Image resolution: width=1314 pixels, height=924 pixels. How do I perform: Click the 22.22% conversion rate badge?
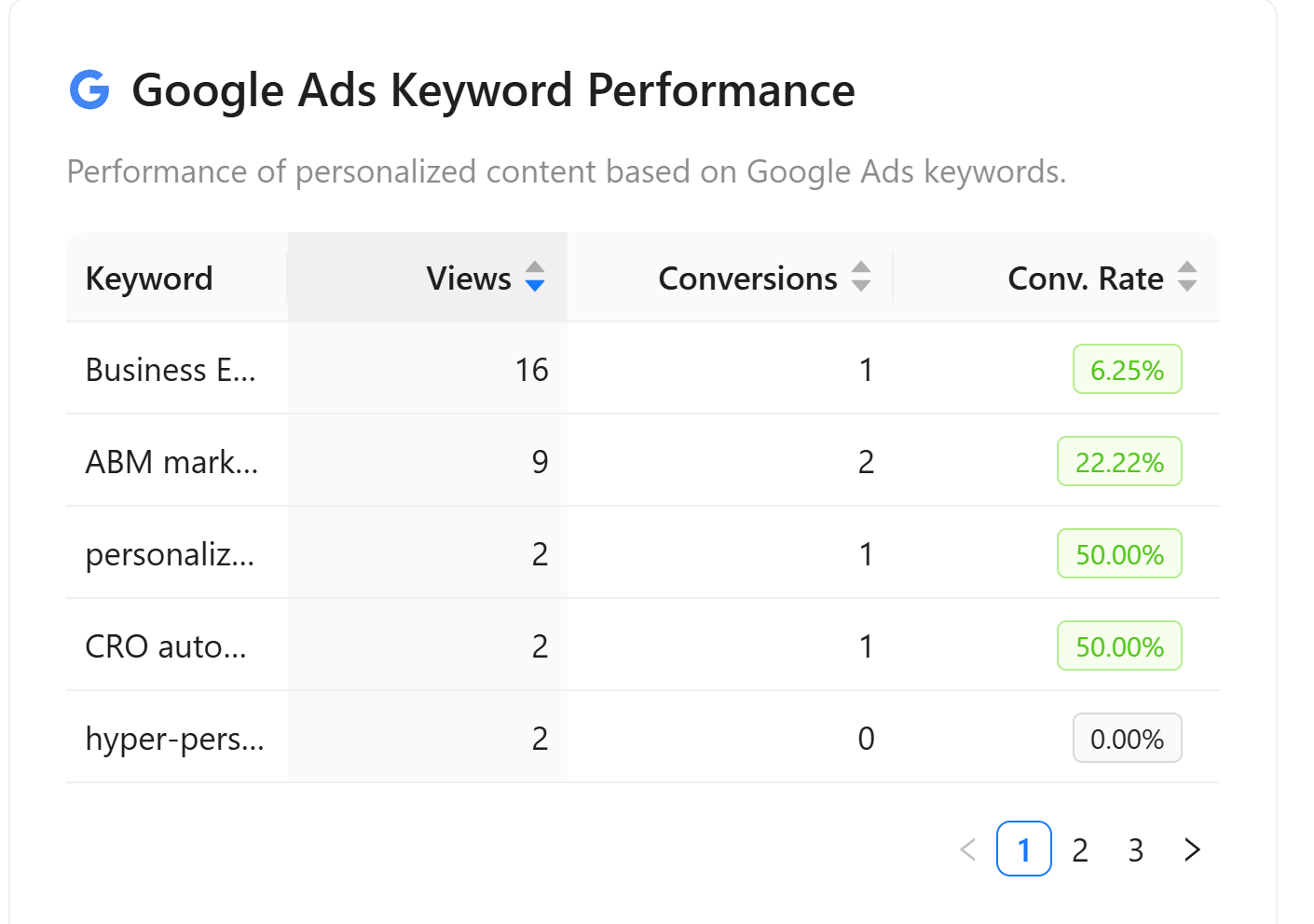1119,462
